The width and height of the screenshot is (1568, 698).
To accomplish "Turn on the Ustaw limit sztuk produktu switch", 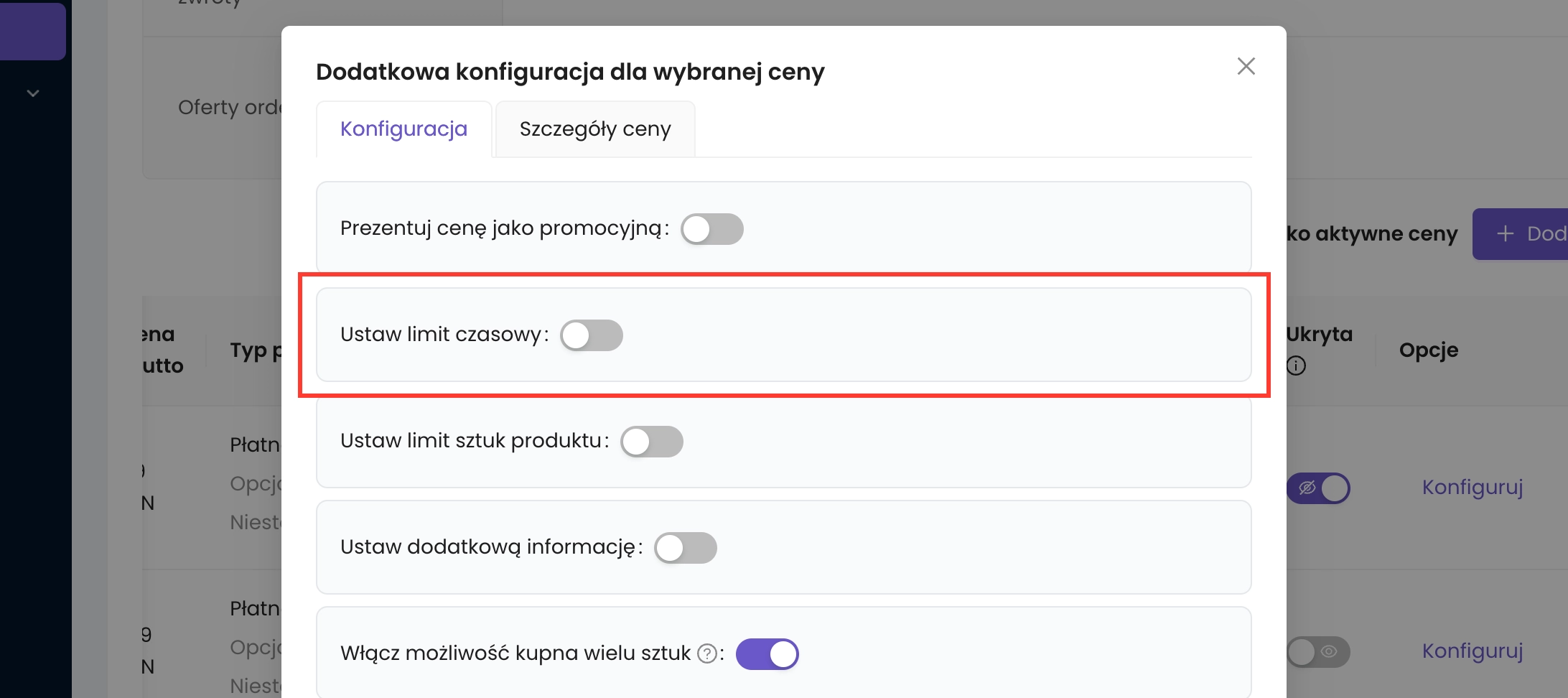I will point(652,442).
